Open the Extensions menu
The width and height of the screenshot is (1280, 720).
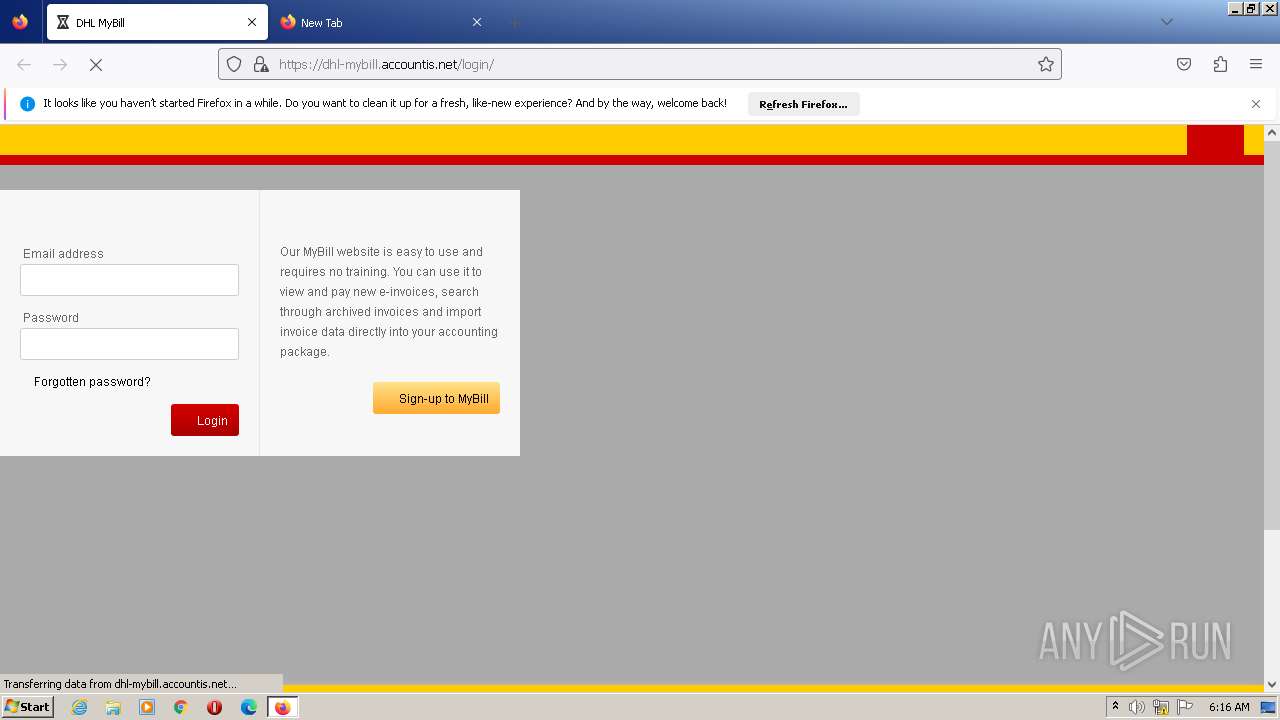pyautogui.click(x=1220, y=64)
